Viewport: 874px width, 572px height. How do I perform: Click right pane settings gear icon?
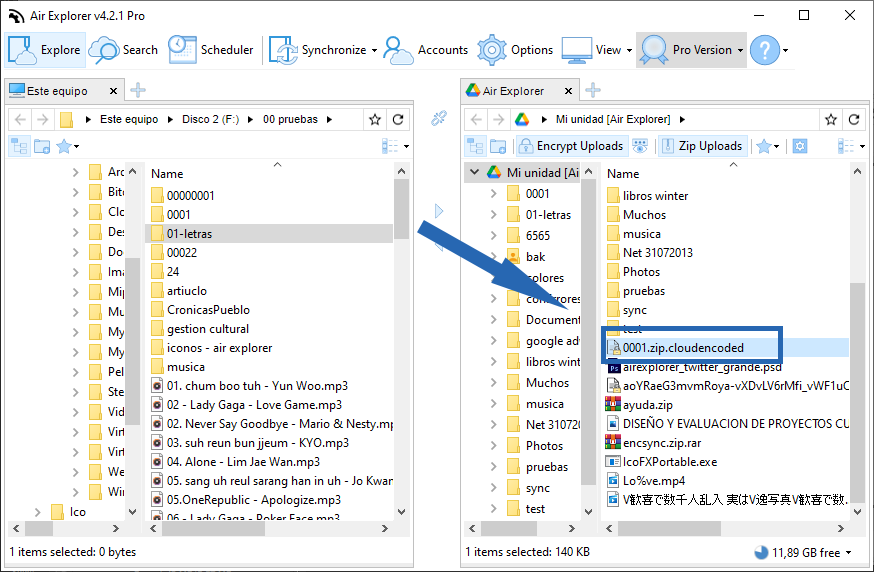point(800,146)
